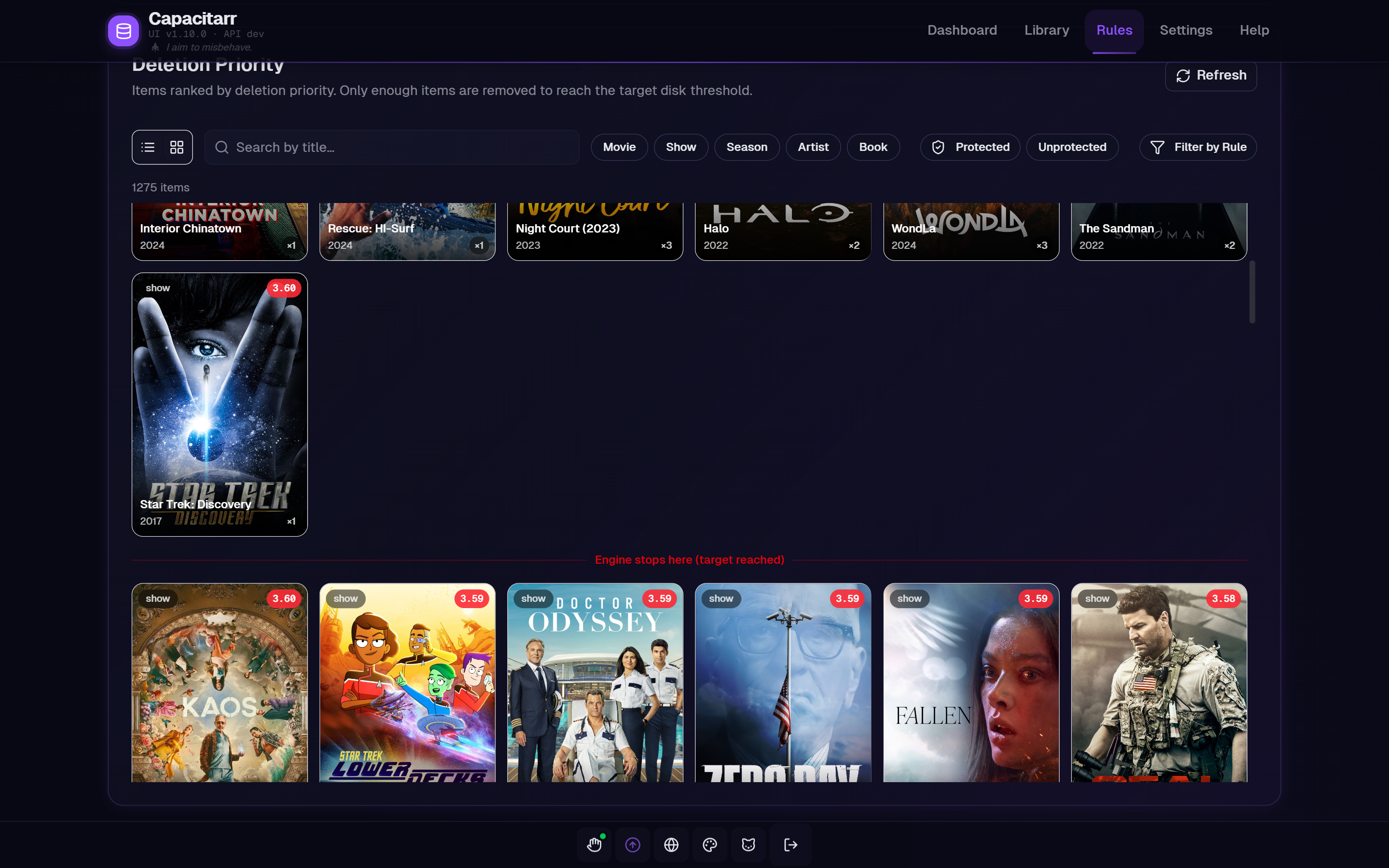Select the Zero Day poster

(783, 682)
